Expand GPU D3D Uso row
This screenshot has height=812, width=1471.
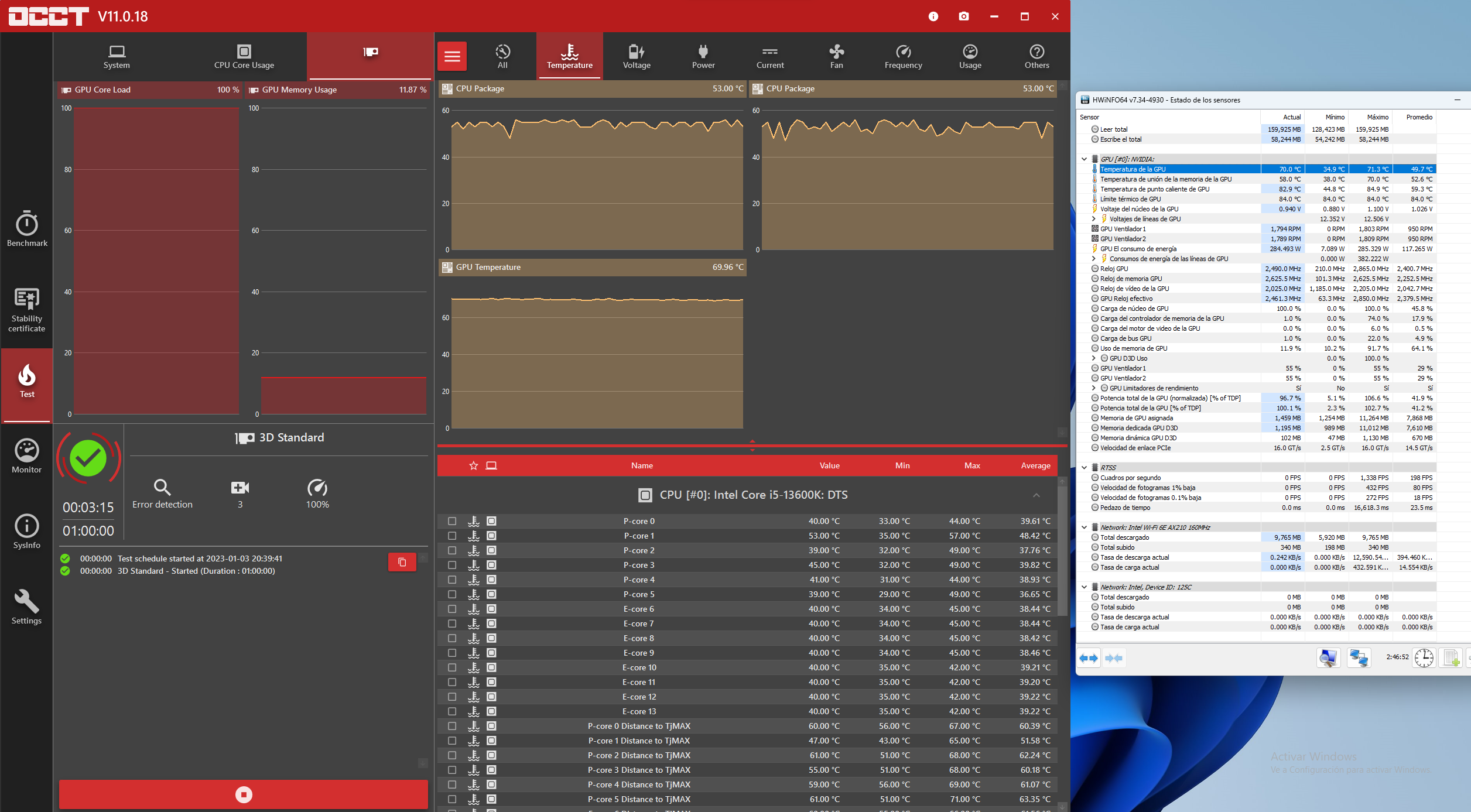click(1093, 358)
